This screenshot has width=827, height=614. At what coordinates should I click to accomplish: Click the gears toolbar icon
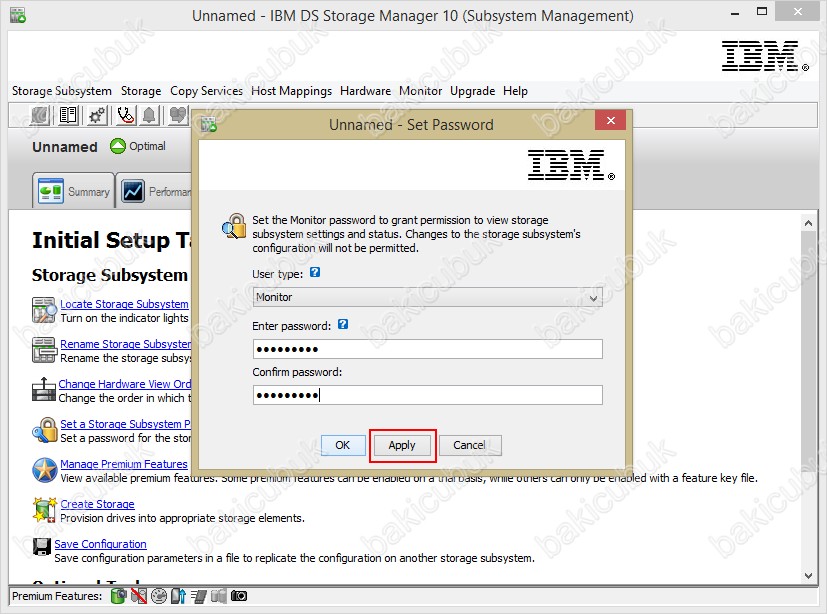point(97,115)
